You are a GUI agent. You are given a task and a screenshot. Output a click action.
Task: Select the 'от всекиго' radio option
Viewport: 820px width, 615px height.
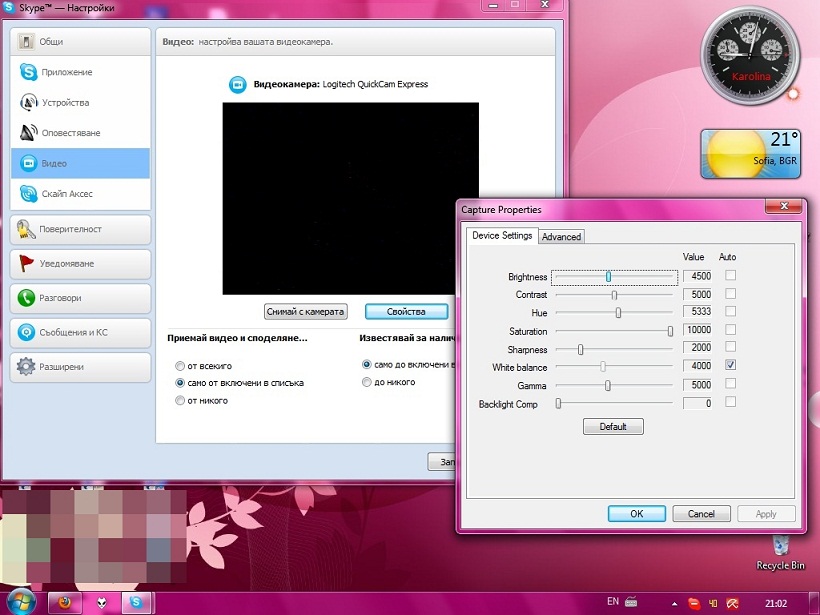pyautogui.click(x=180, y=366)
